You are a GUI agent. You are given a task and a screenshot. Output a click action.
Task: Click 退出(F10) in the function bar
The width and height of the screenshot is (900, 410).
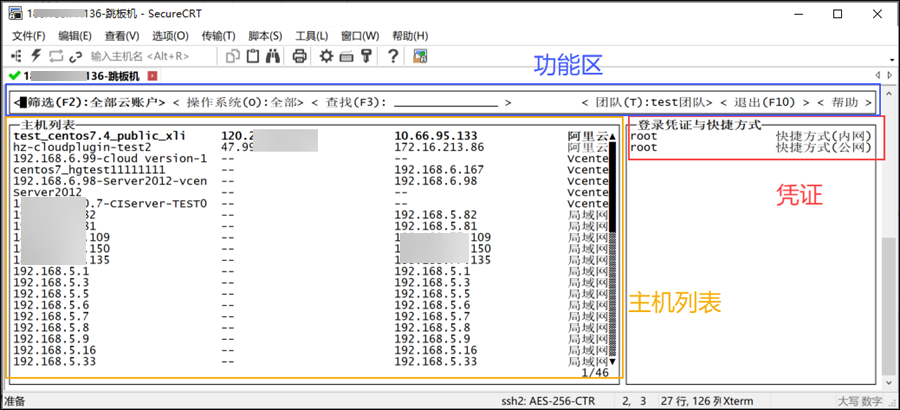[768, 102]
